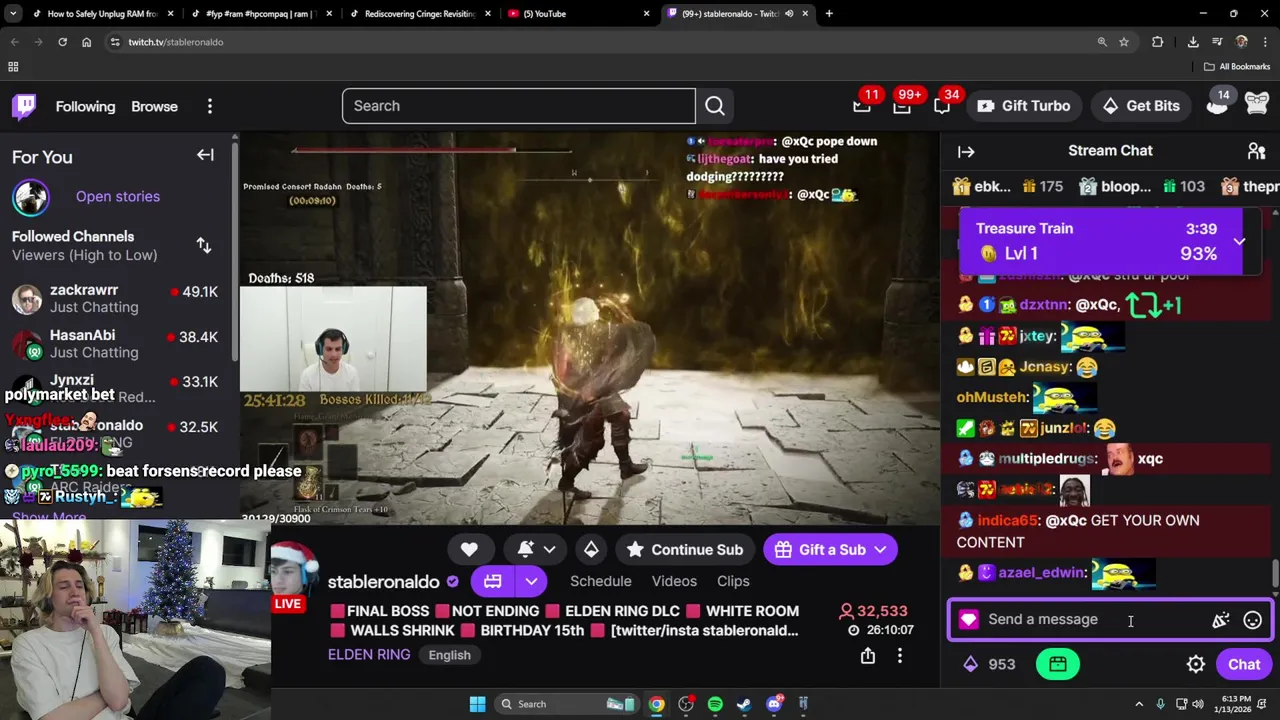Open the stories link
1280x720 pixels.
pos(118,196)
